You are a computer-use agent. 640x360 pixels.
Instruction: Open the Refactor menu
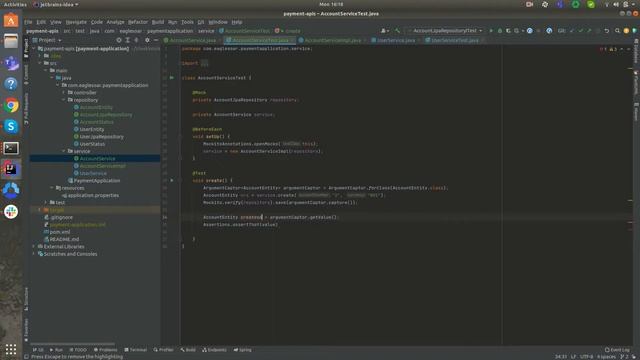point(138,22)
